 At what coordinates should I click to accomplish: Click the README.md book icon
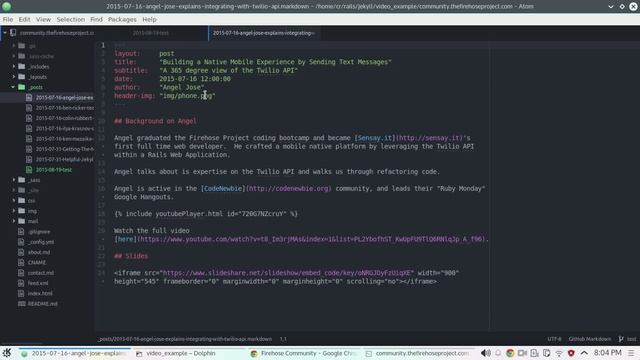click(x=22, y=303)
